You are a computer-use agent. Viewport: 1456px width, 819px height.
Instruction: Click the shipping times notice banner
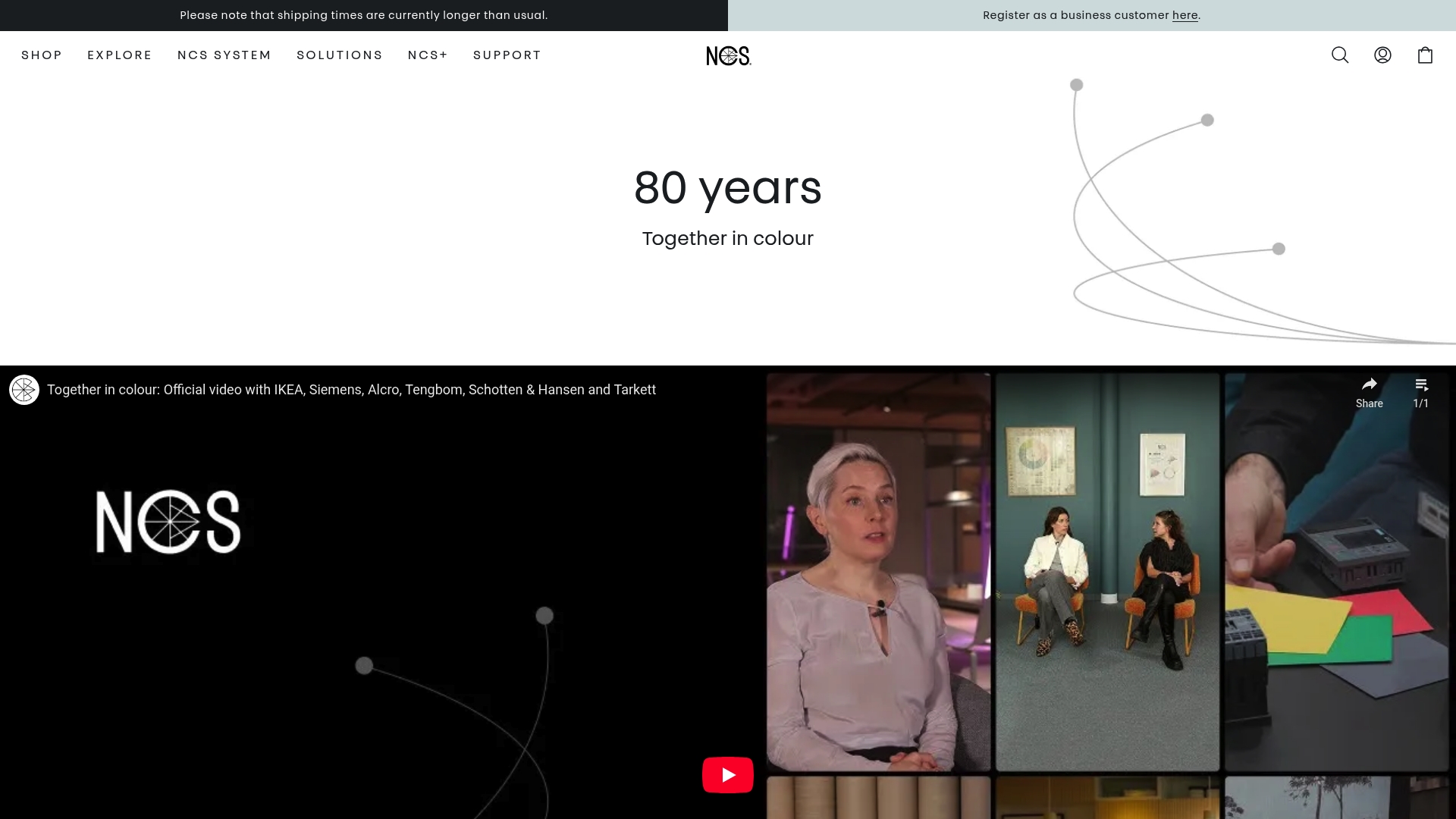pyautogui.click(x=363, y=15)
